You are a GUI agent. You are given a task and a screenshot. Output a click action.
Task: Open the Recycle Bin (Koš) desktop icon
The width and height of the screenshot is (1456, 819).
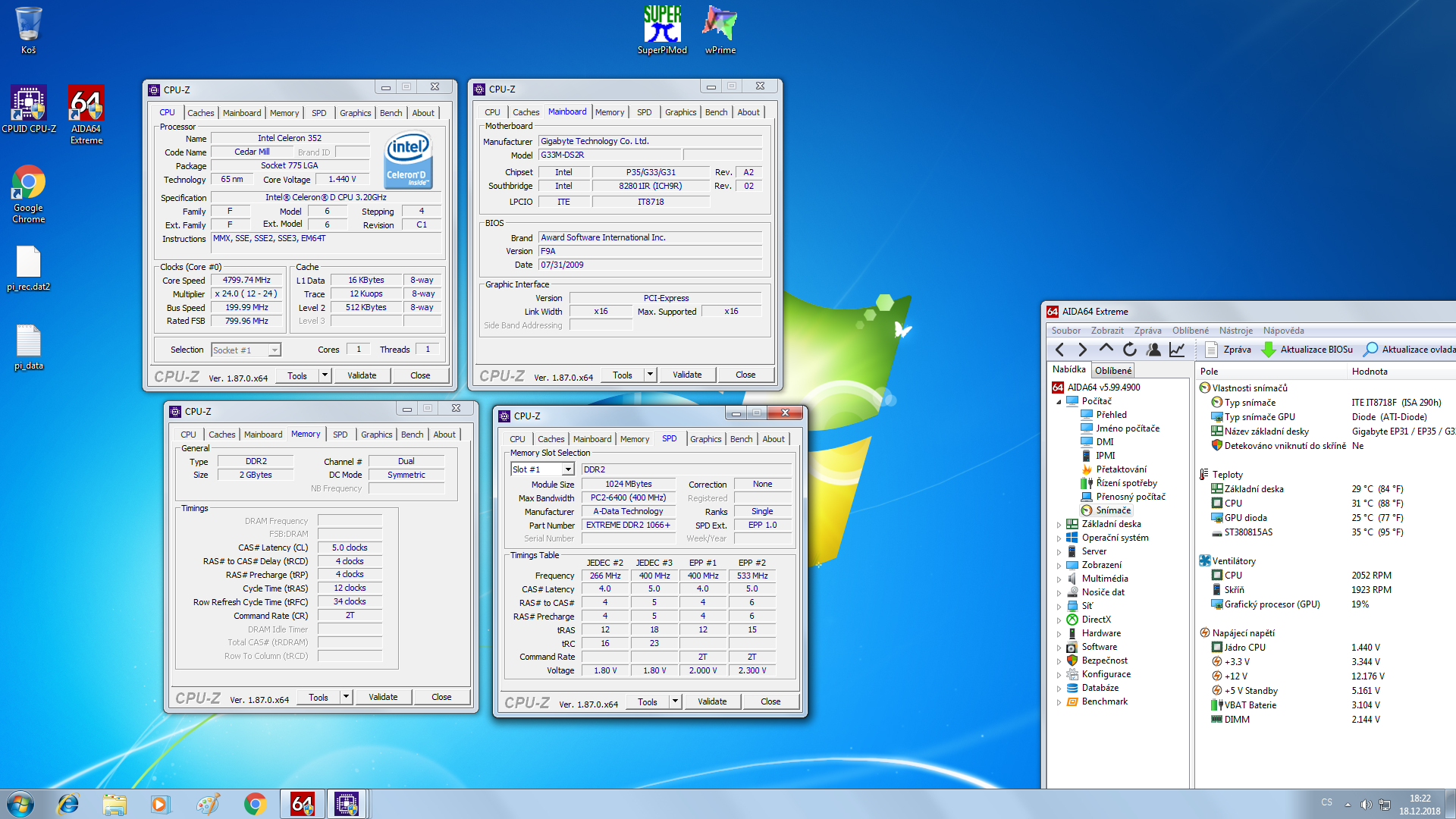[x=28, y=30]
